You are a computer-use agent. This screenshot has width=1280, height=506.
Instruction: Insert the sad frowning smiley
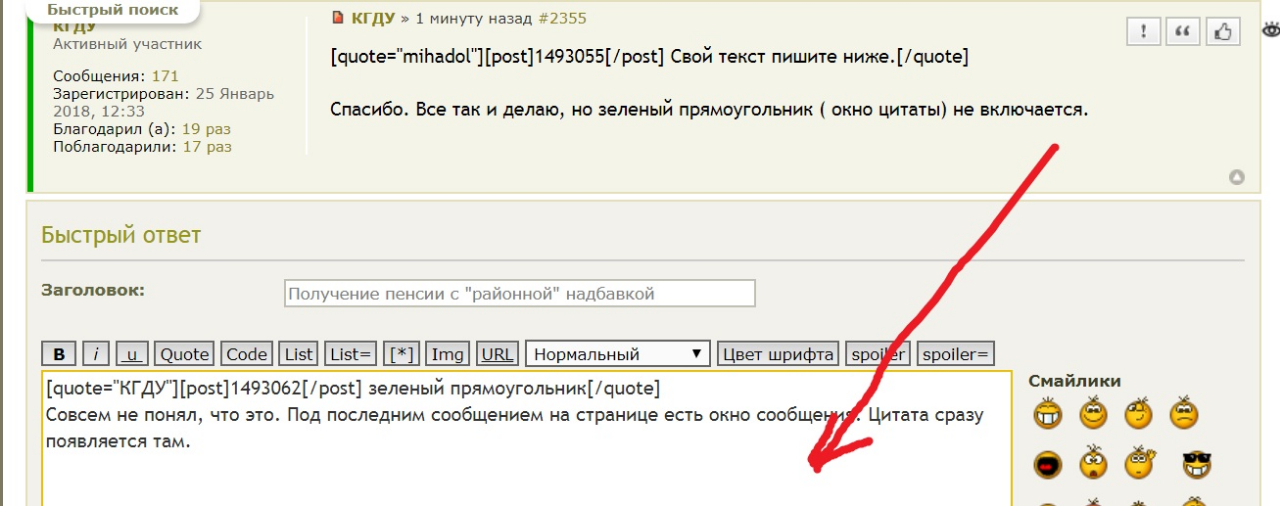click(x=1184, y=413)
